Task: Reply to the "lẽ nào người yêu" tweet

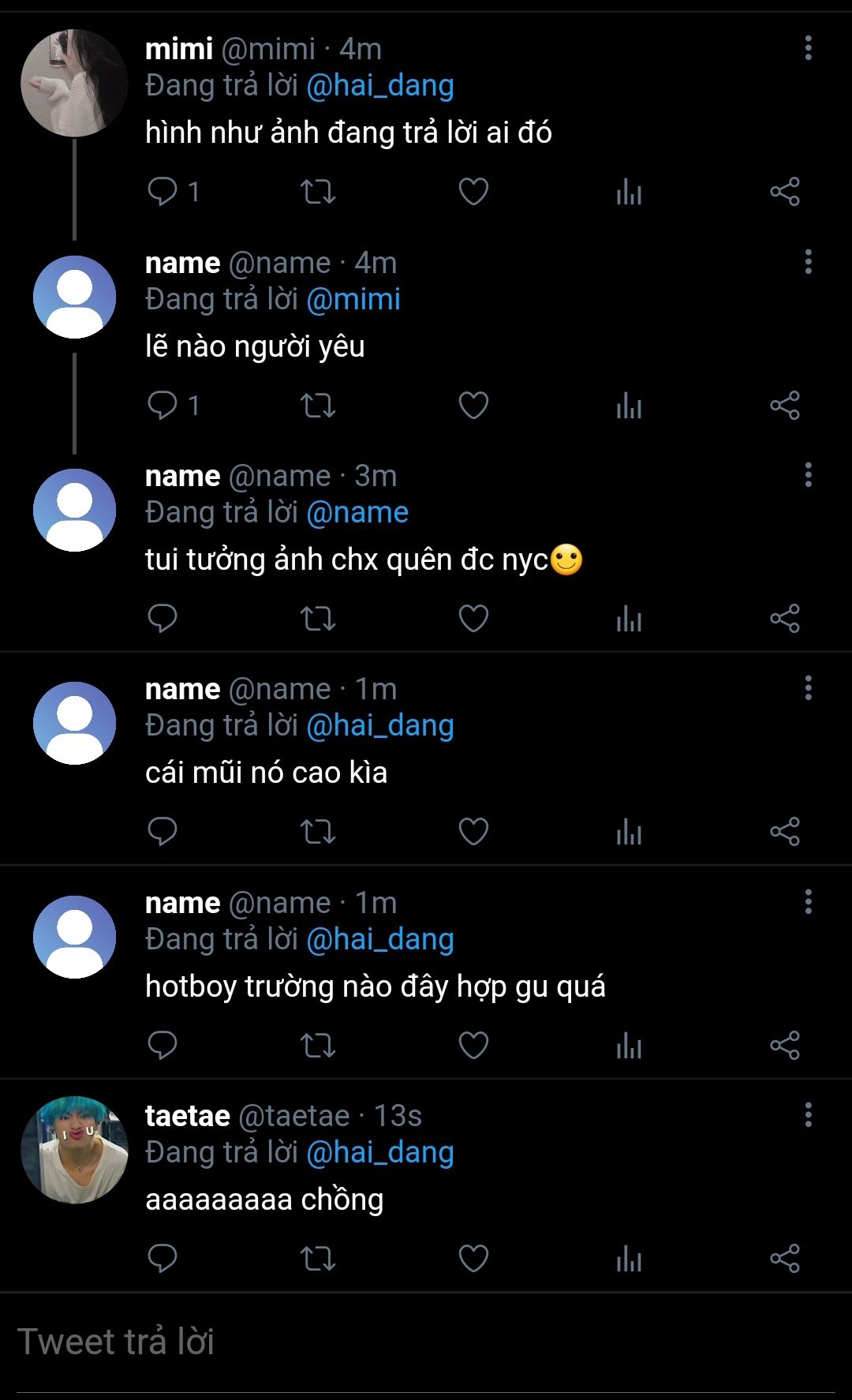Action: pyautogui.click(x=163, y=406)
